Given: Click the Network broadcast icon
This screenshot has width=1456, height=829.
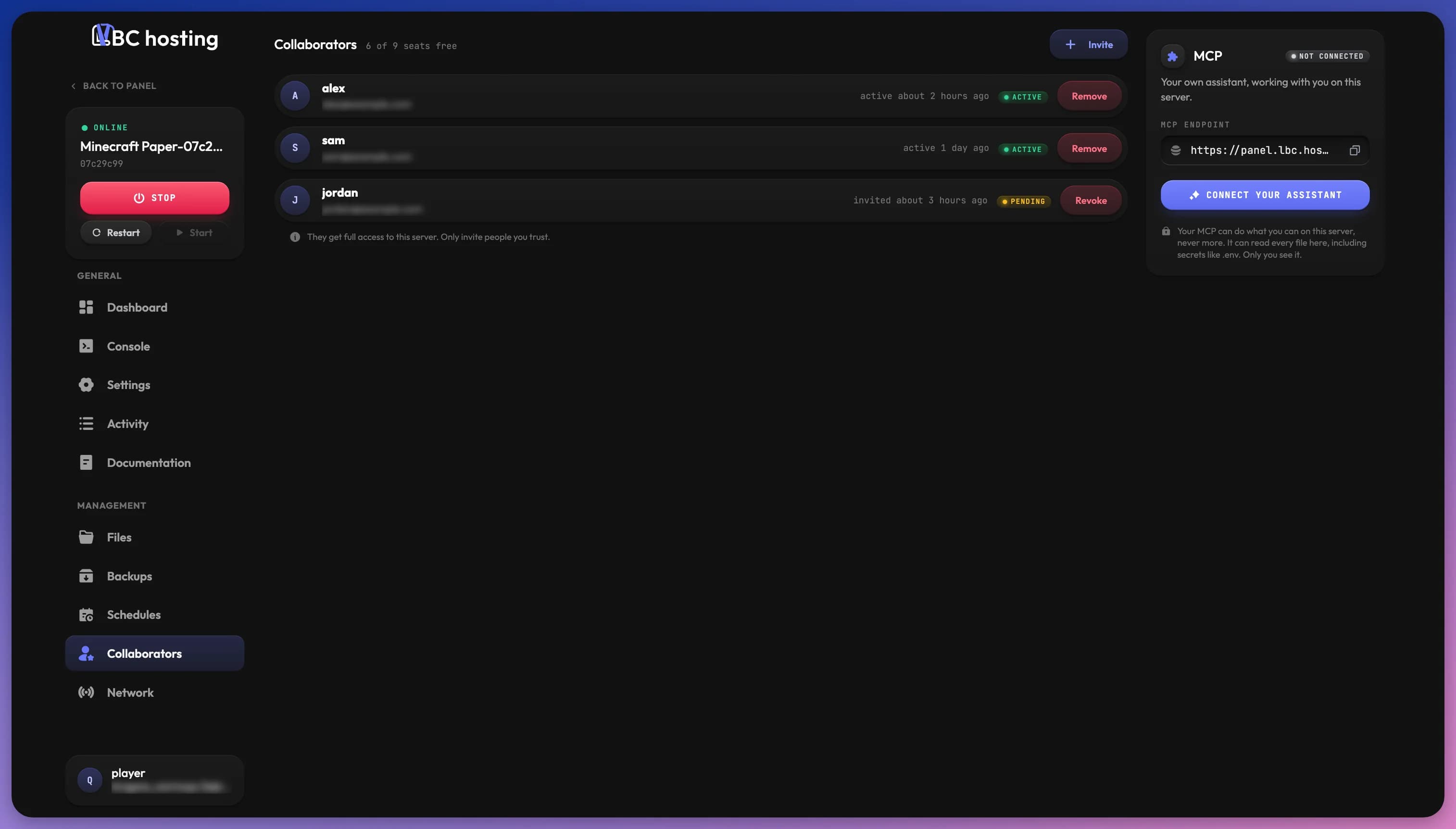Looking at the screenshot, I should (x=86, y=692).
